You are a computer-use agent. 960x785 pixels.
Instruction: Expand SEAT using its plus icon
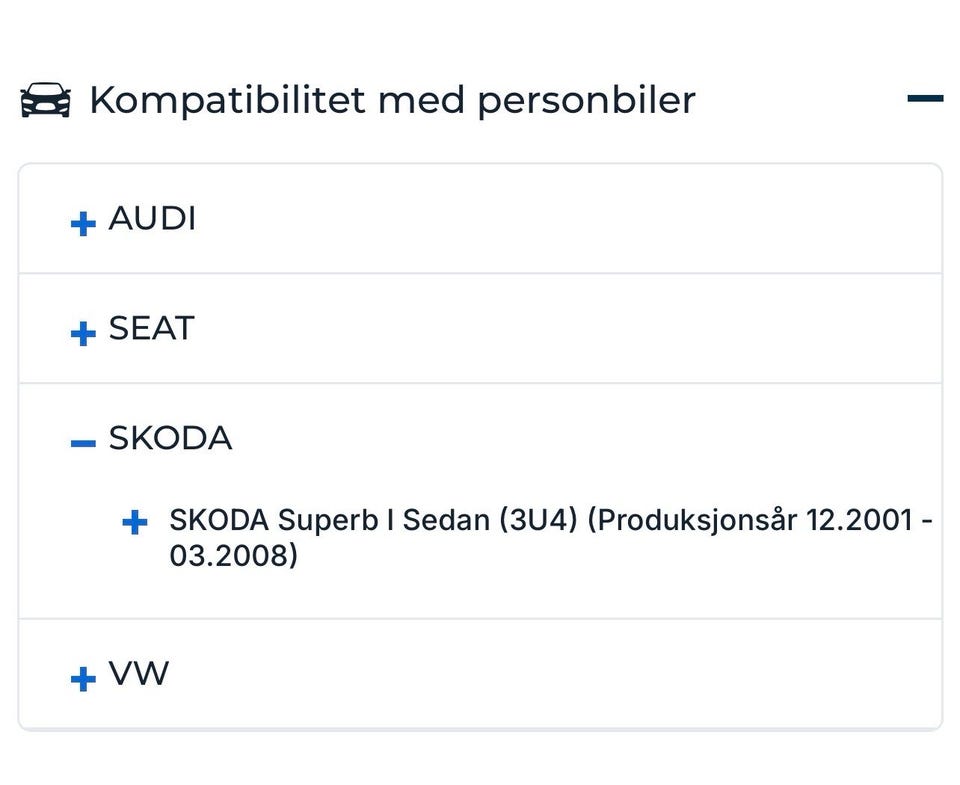coord(83,333)
